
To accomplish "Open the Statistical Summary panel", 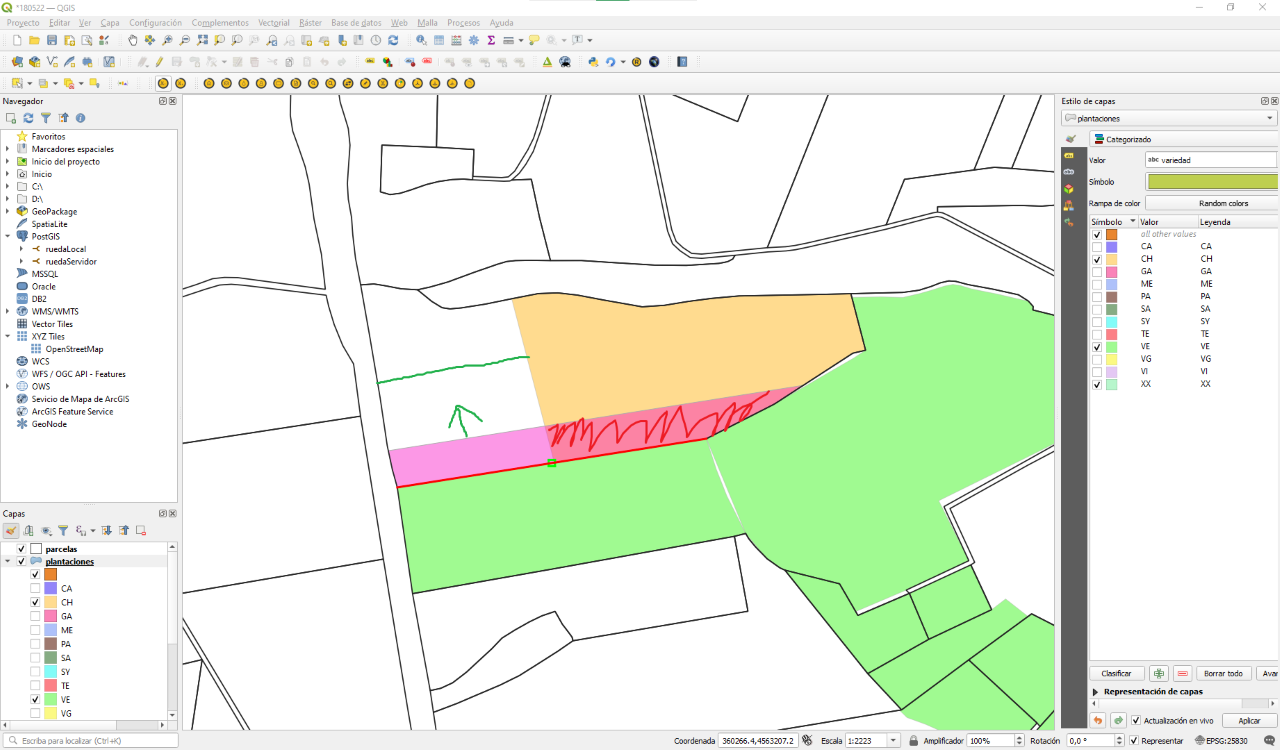I will [491, 41].
